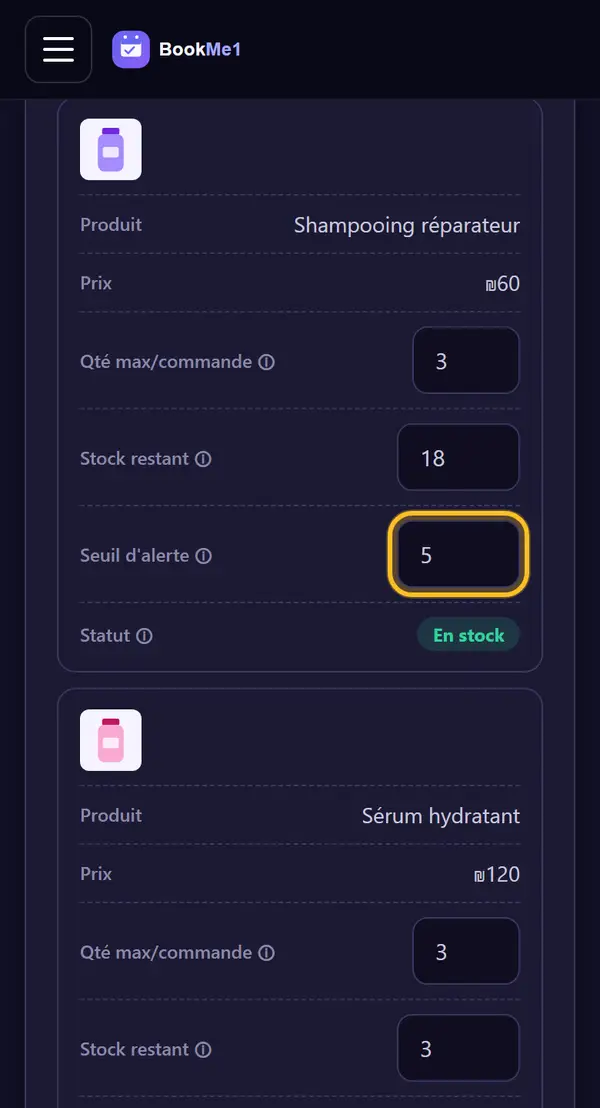Open the hamburger navigation menu
Image resolution: width=600 pixels, height=1108 pixels.
[x=58, y=49]
